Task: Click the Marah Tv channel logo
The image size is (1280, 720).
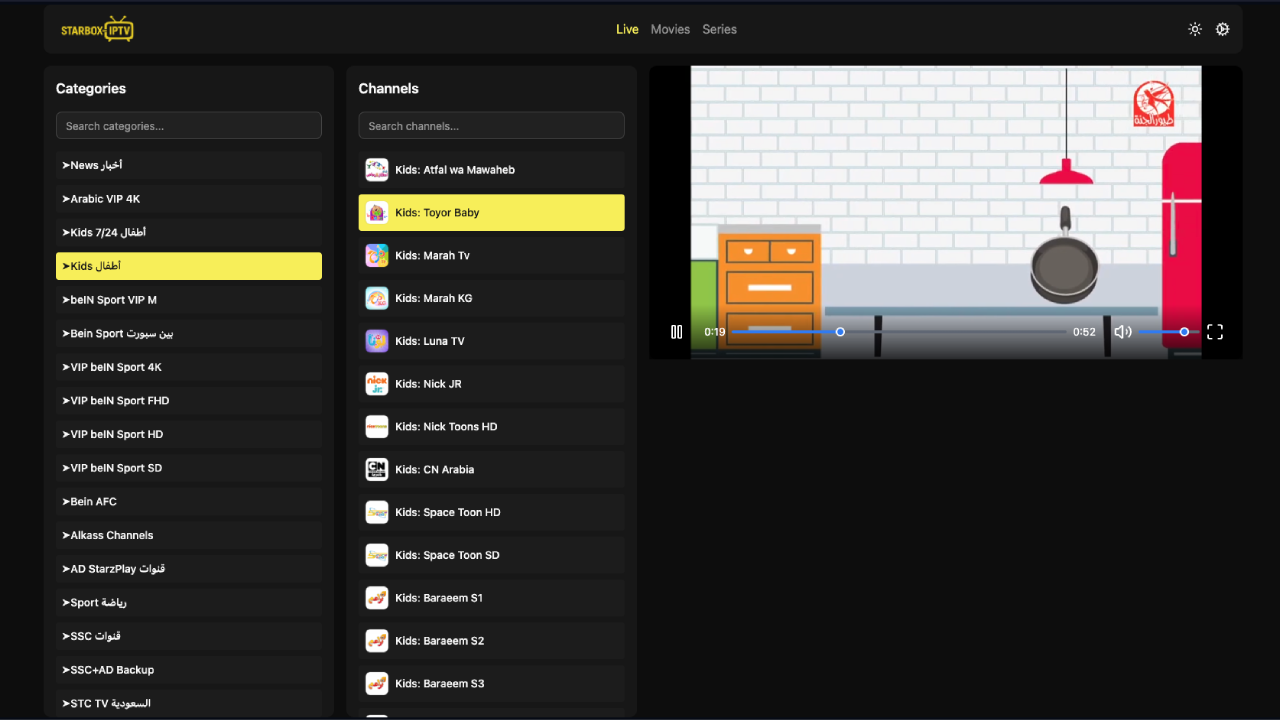Action: tap(377, 256)
